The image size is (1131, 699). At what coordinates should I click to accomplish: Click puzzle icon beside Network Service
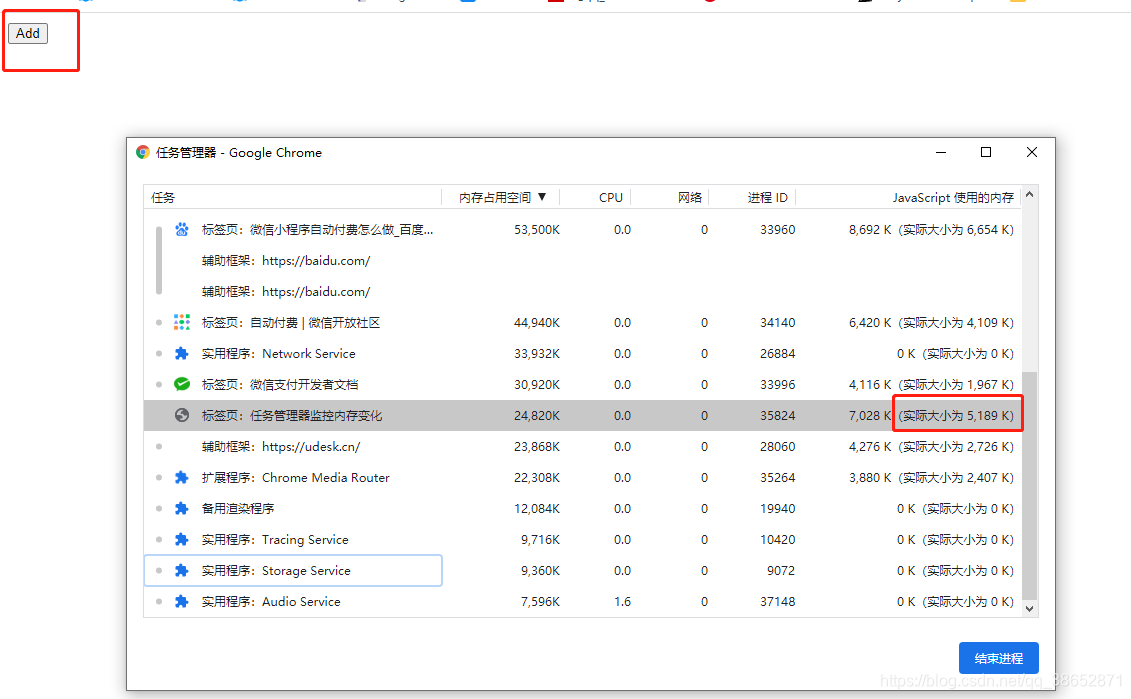tap(182, 353)
